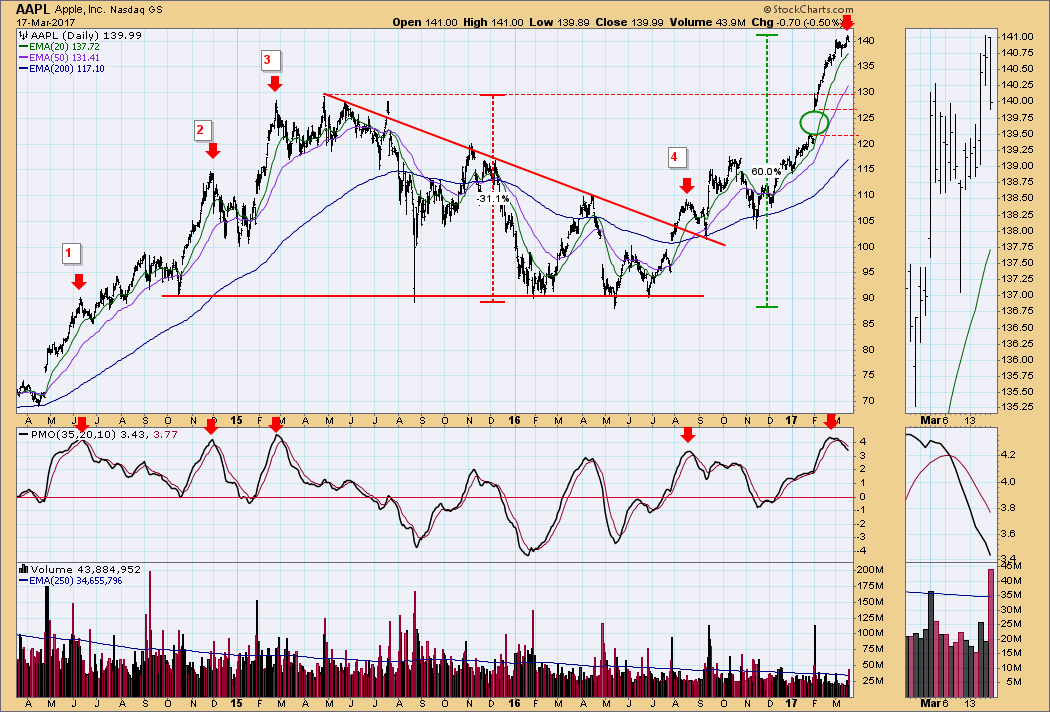Select the EMA(50) 131.41 legend text
Image resolution: width=1050 pixels, height=712 pixels.
tap(64, 58)
